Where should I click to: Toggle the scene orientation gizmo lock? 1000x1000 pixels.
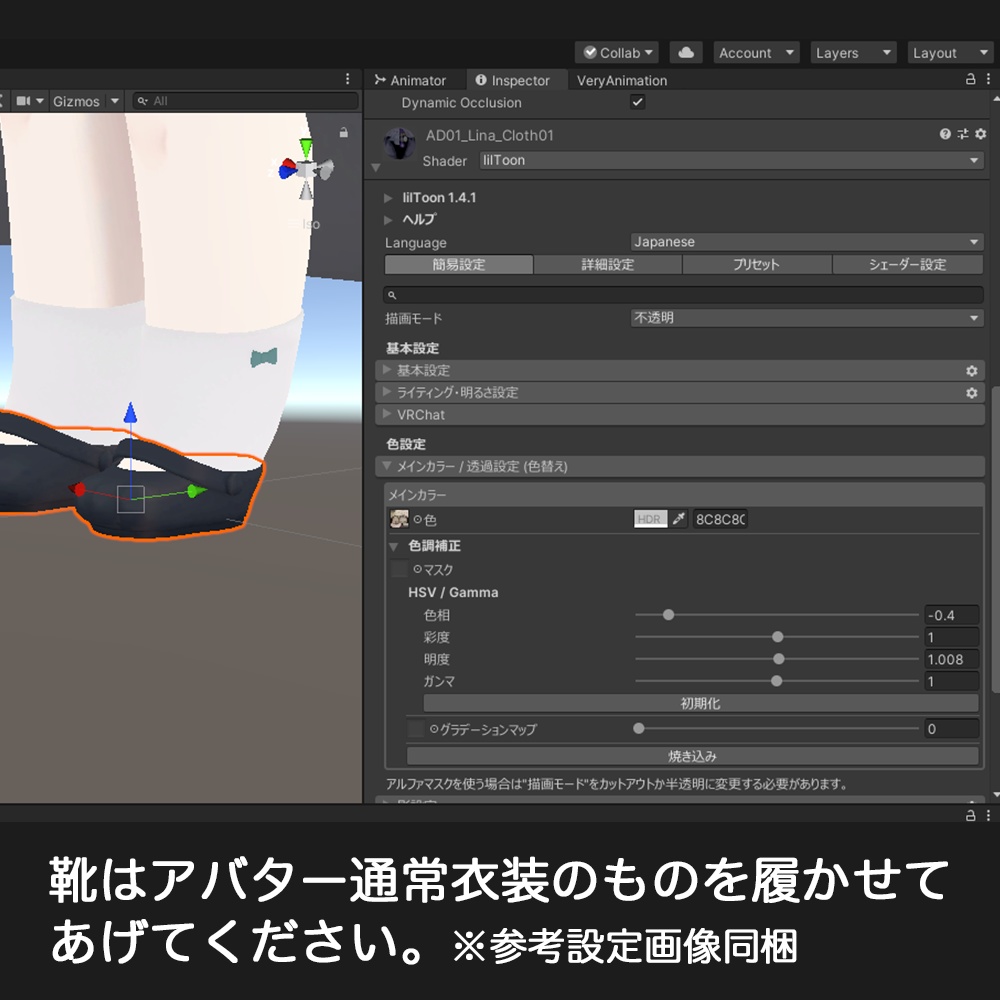[x=344, y=133]
